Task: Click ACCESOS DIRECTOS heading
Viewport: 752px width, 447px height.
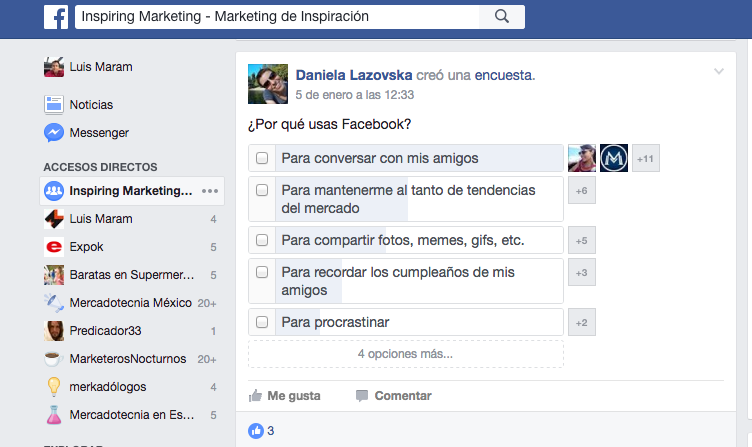Action: click(100, 167)
